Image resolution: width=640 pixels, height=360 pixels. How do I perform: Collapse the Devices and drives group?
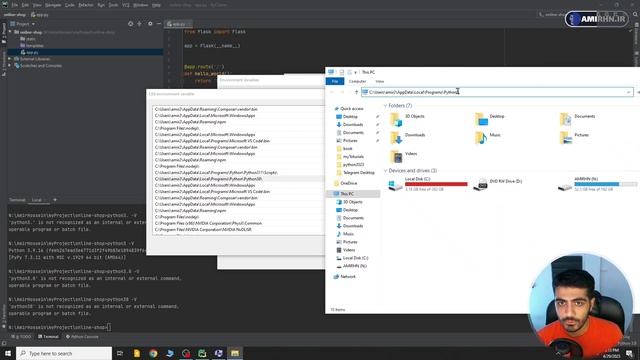pos(385,171)
